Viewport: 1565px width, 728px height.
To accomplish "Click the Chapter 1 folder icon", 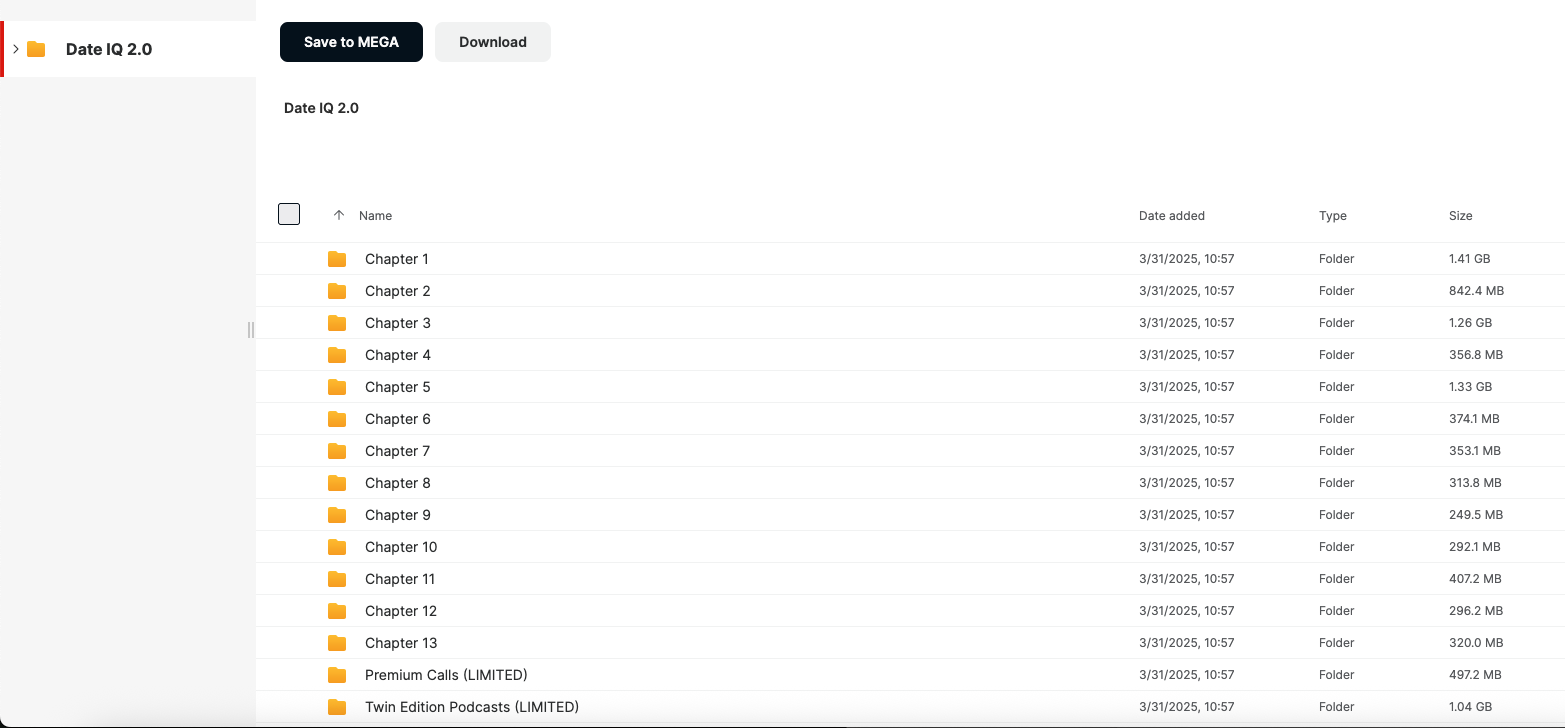I will [337, 259].
